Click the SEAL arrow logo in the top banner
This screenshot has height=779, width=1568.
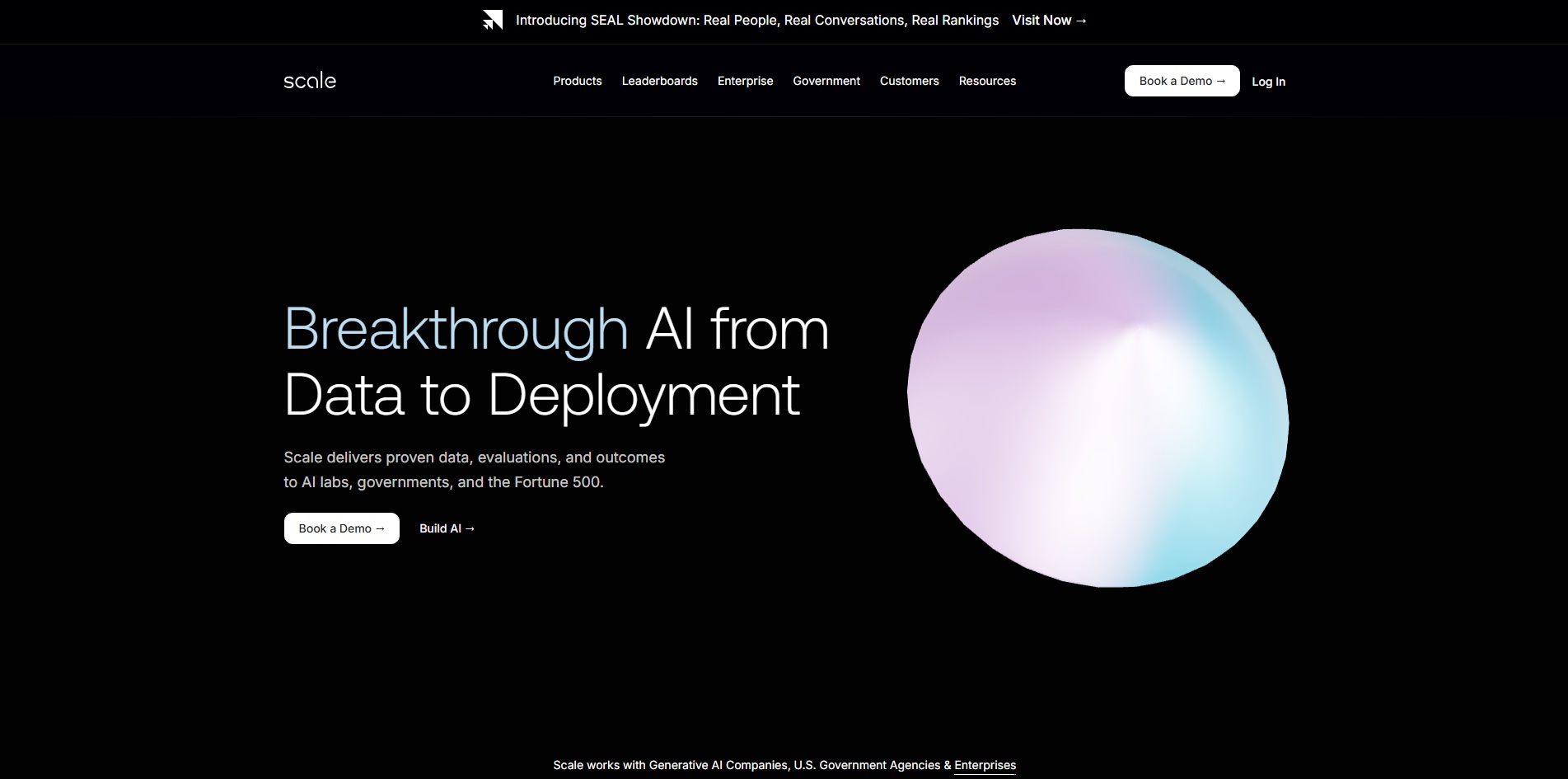[x=492, y=21]
